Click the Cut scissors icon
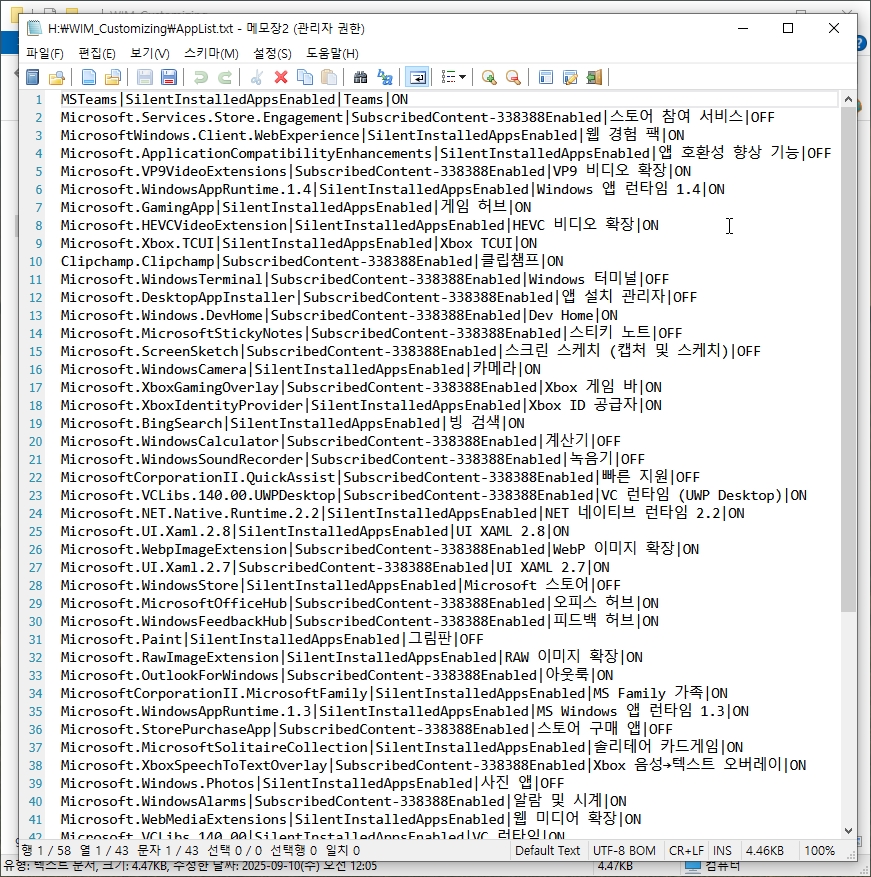Viewport: 871px width, 877px height. (257, 77)
